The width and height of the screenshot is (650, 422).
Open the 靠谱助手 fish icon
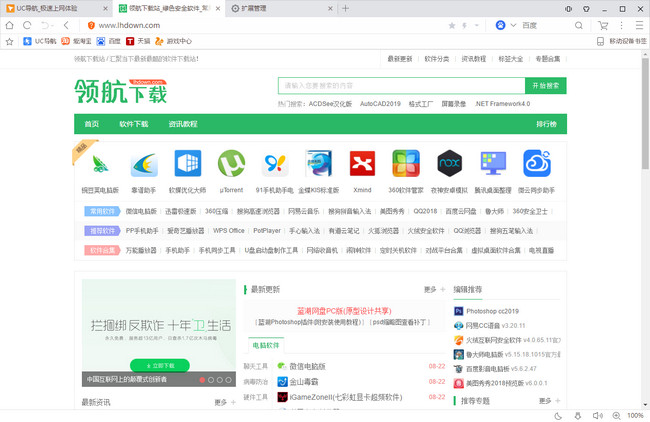(x=144, y=164)
